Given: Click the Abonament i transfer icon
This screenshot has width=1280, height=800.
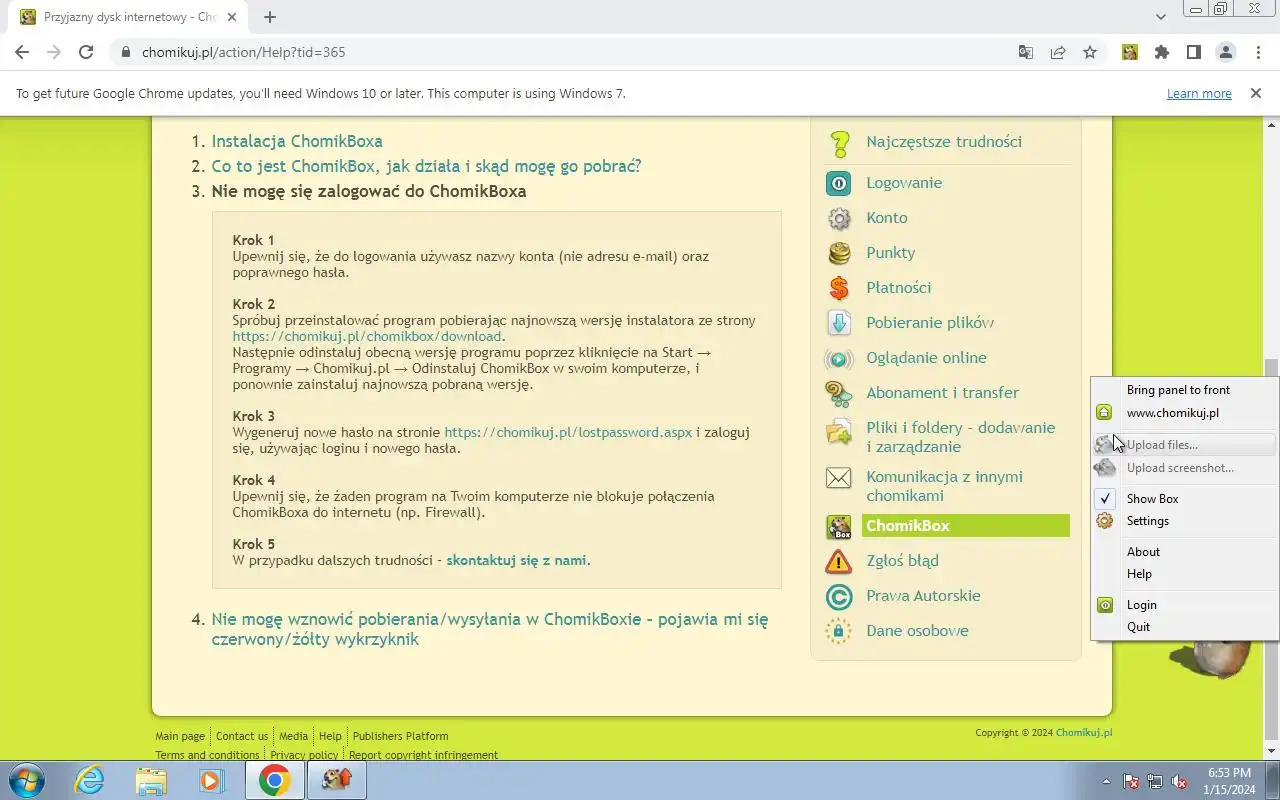Looking at the screenshot, I should (x=839, y=393).
